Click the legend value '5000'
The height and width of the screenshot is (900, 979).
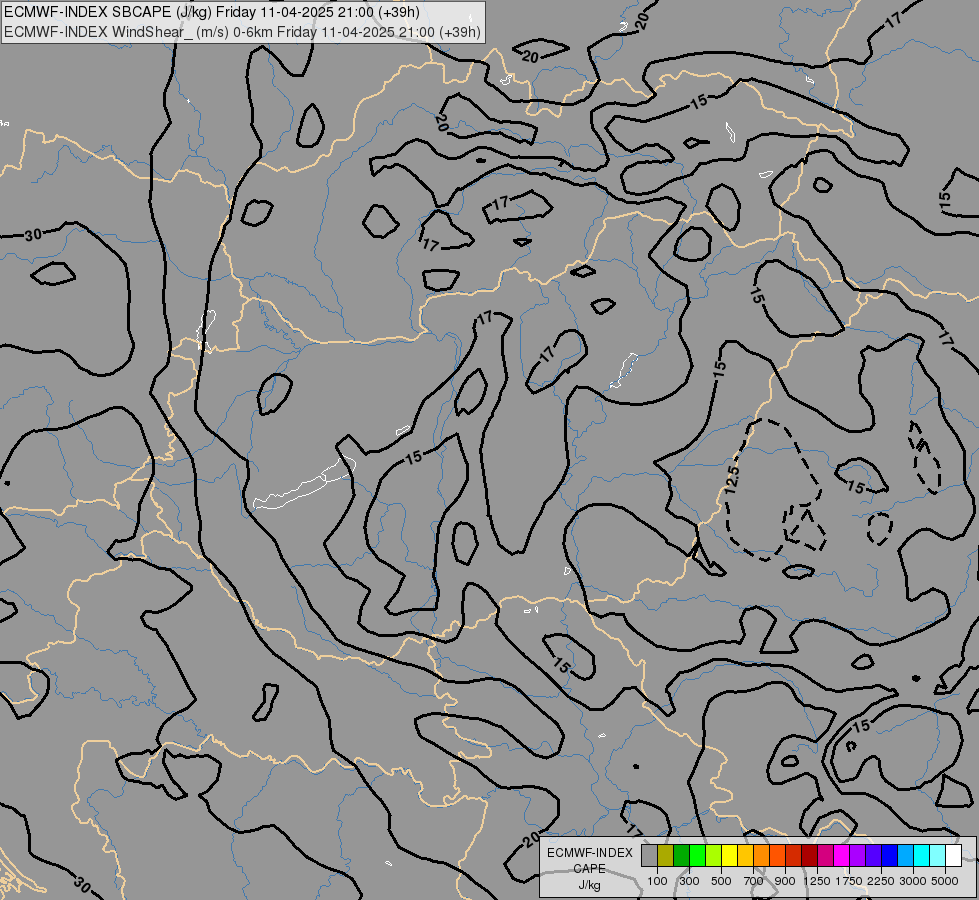(x=945, y=881)
